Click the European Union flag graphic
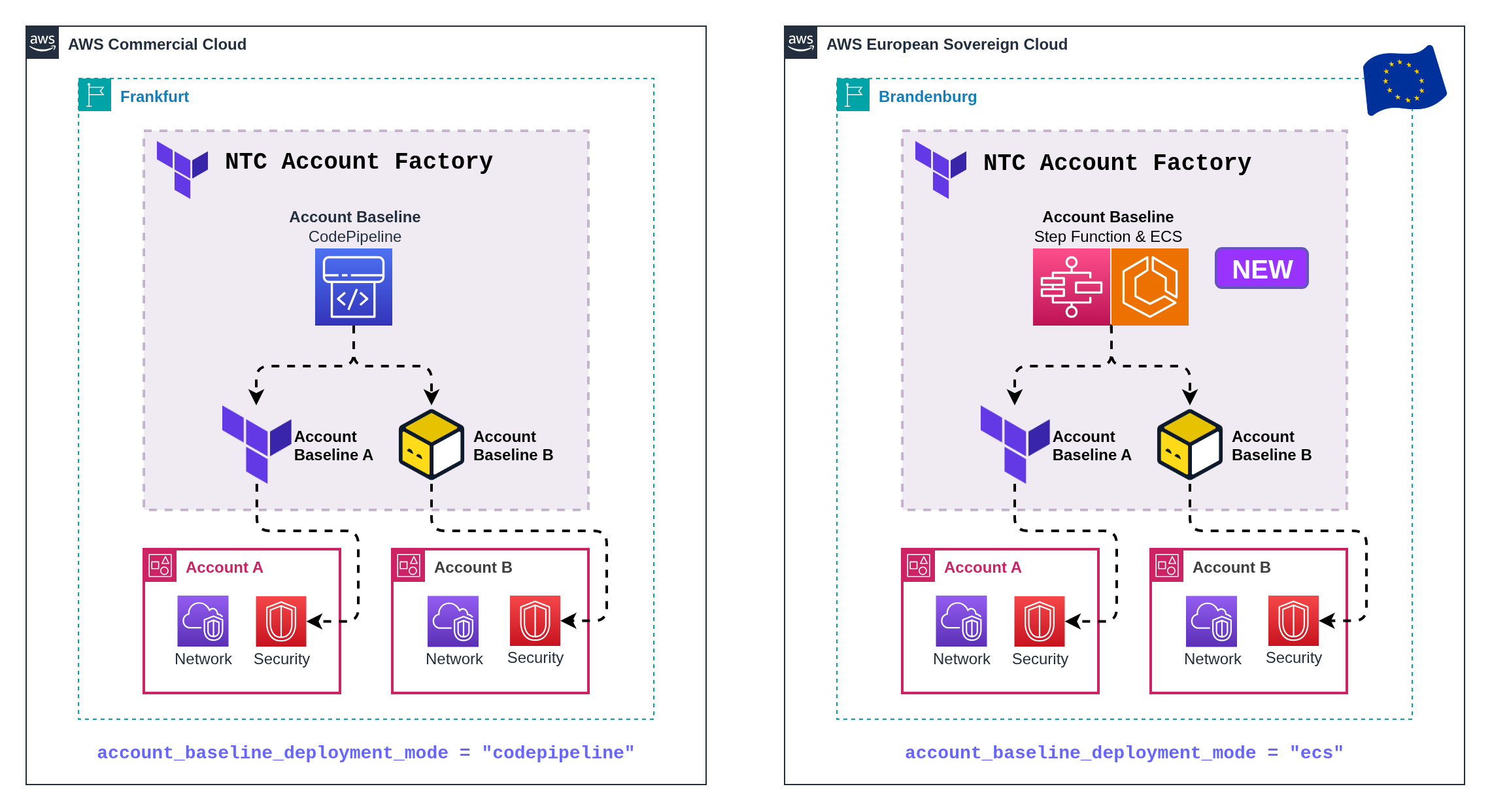 [1404, 80]
